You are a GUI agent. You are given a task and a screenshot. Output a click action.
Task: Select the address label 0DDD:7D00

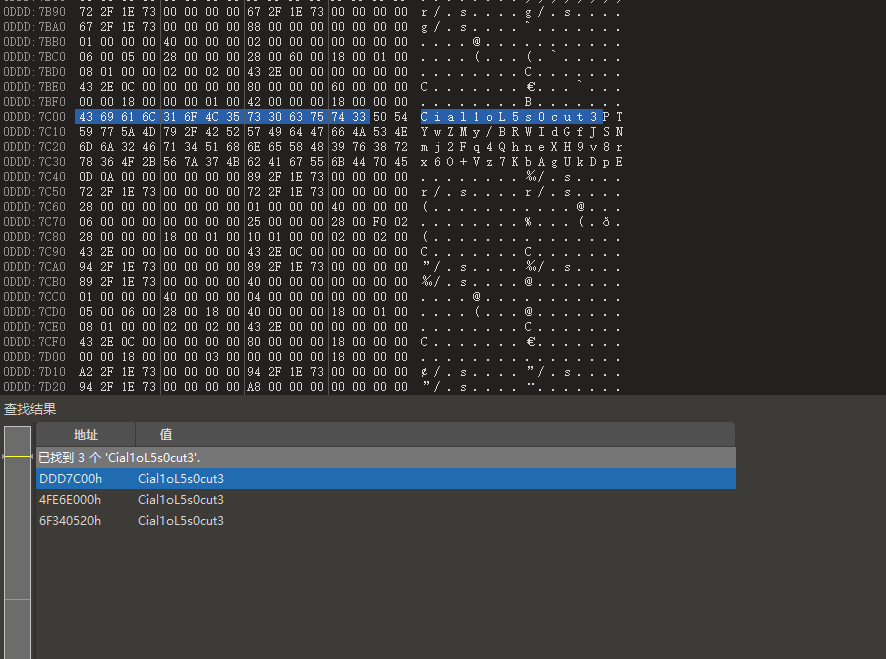point(35,357)
